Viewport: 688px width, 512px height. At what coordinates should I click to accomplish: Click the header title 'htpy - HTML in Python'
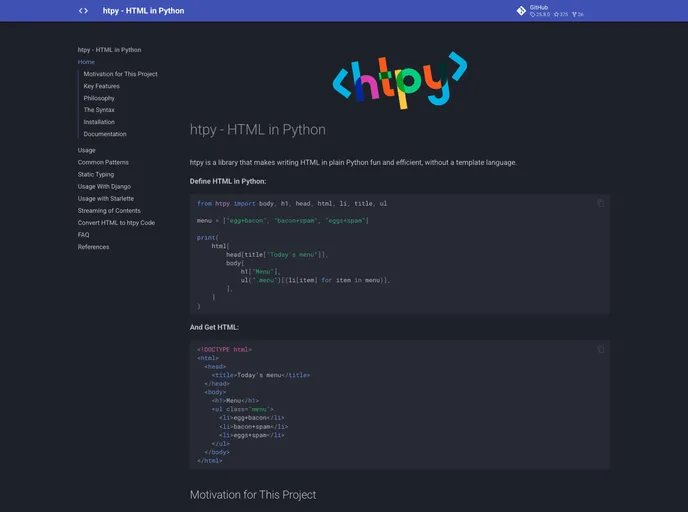[143, 11]
